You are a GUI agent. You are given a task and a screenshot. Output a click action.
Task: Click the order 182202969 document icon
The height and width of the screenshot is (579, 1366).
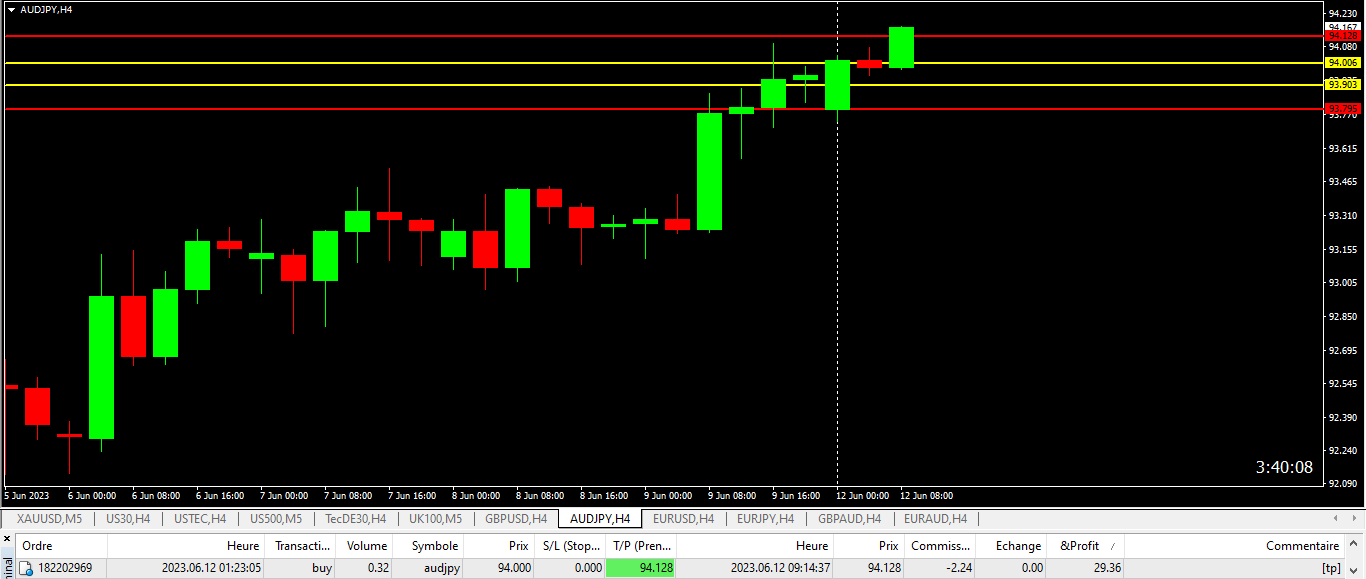pyautogui.click(x=26, y=568)
